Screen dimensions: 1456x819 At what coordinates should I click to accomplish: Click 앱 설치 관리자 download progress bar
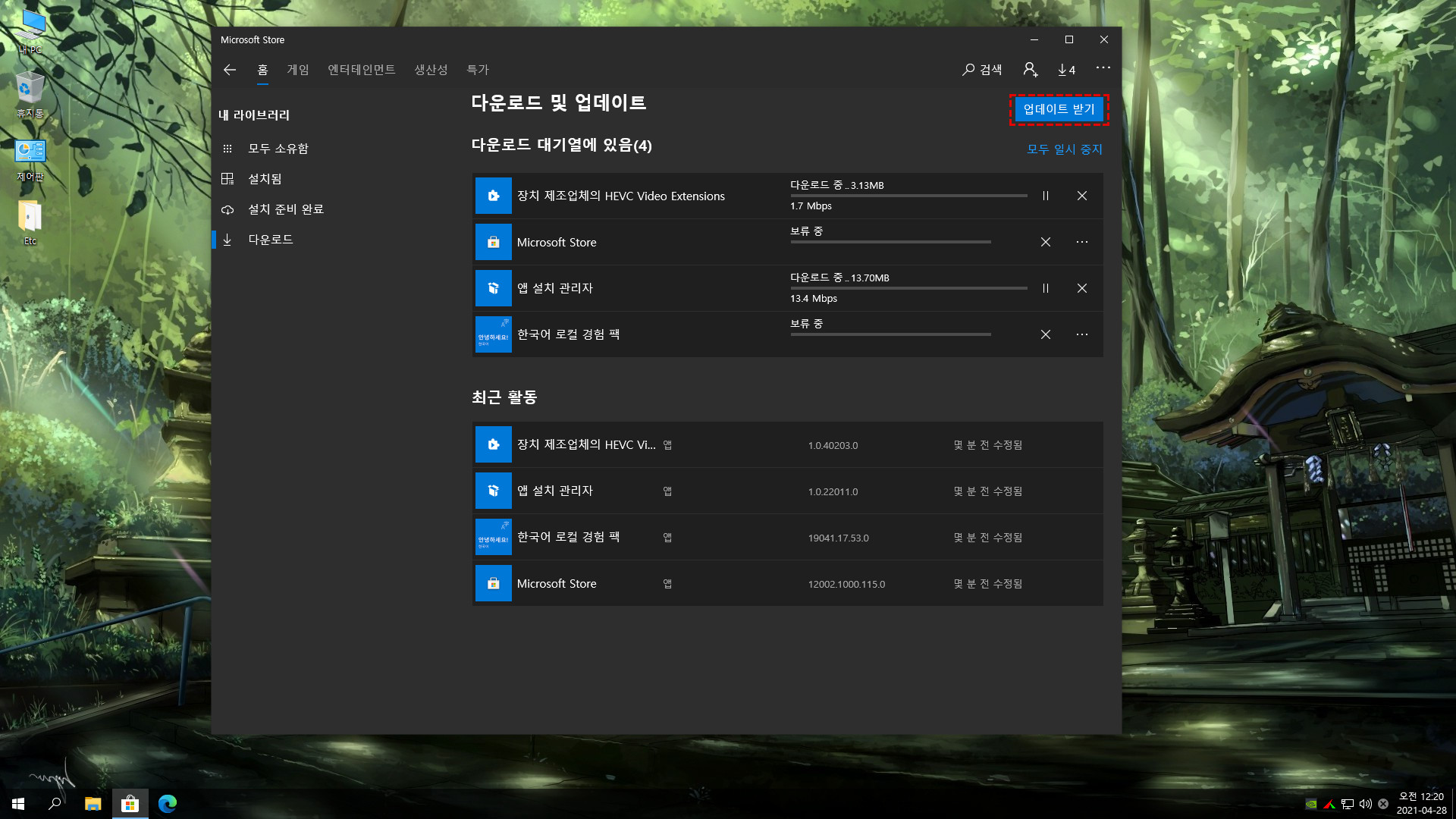coord(908,288)
